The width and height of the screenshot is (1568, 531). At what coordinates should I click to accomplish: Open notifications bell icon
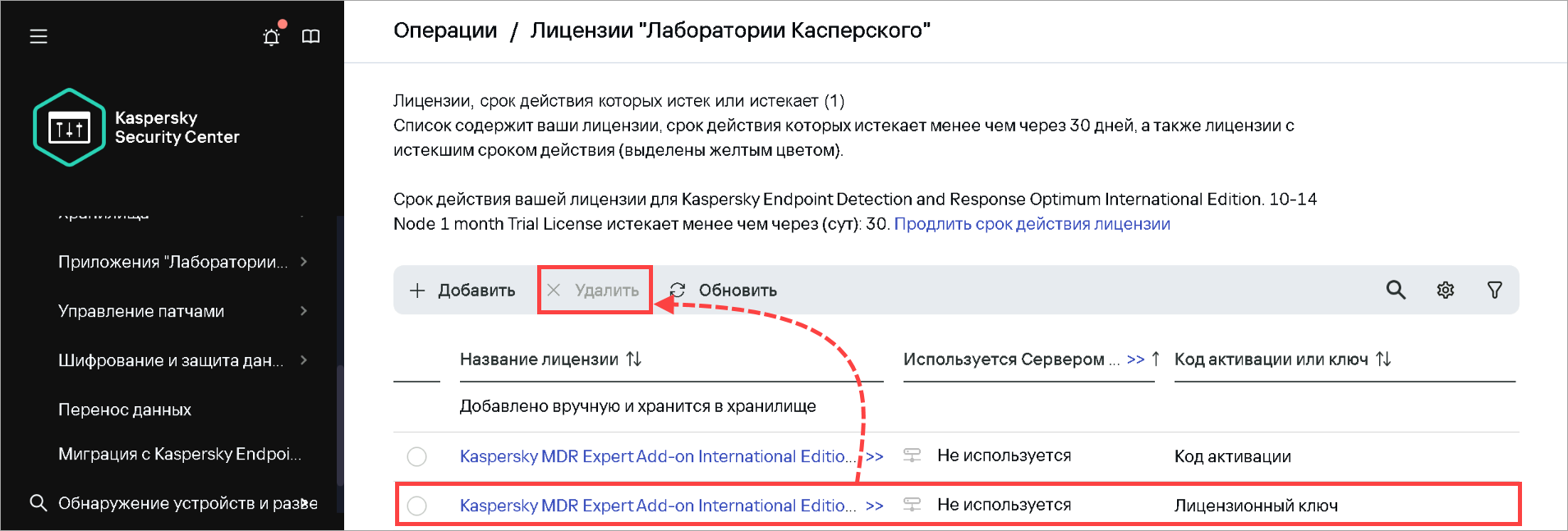tap(272, 36)
